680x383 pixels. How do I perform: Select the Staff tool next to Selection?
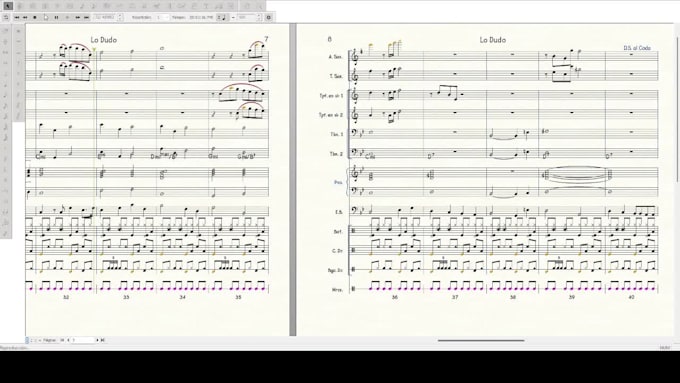click(x=20, y=6)
